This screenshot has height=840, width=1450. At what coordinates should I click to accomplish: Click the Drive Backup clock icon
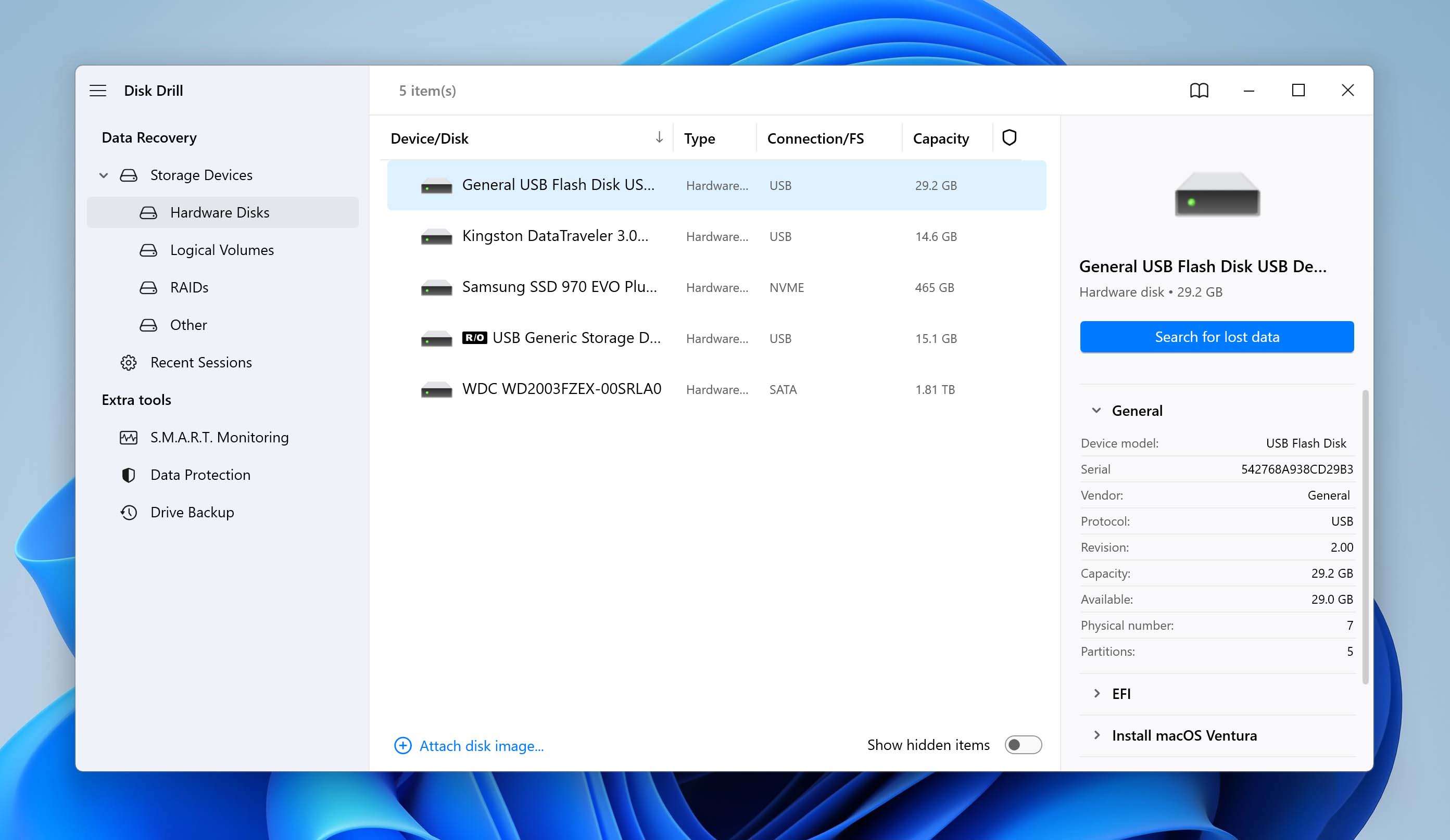tap(127, 511)
